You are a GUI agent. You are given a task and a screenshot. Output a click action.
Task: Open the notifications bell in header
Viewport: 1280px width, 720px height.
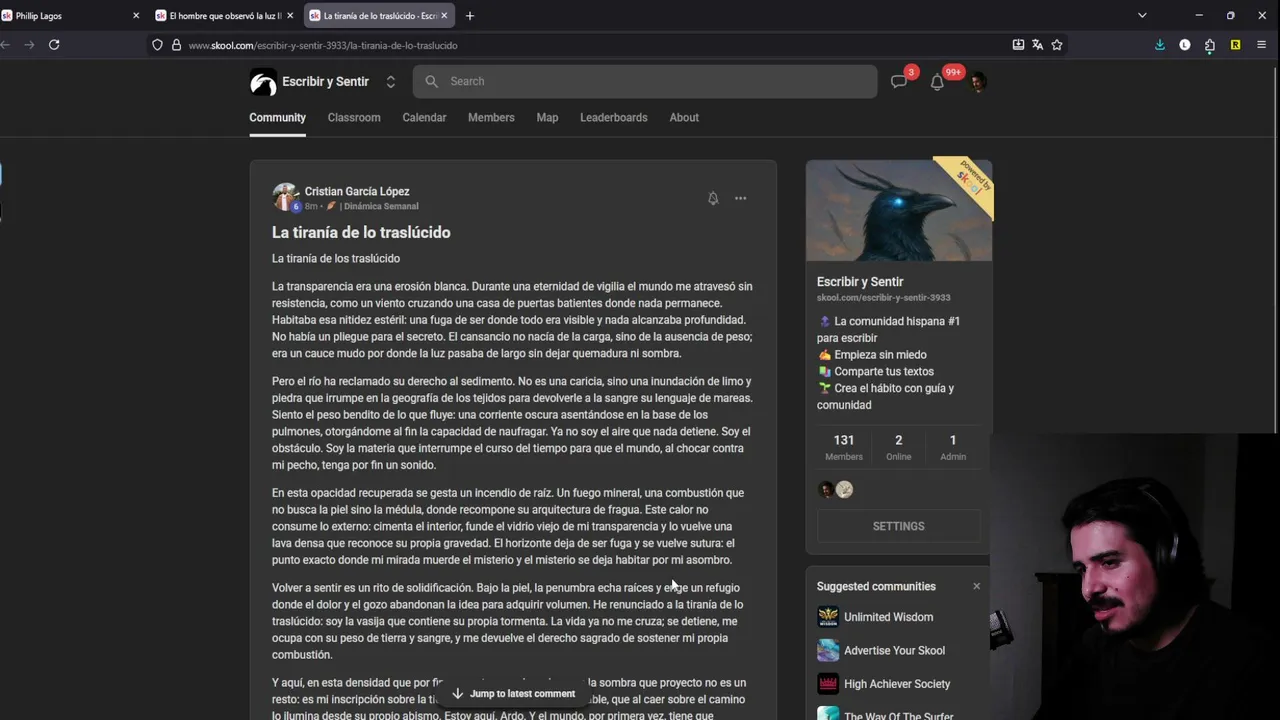tap(937, 82)
